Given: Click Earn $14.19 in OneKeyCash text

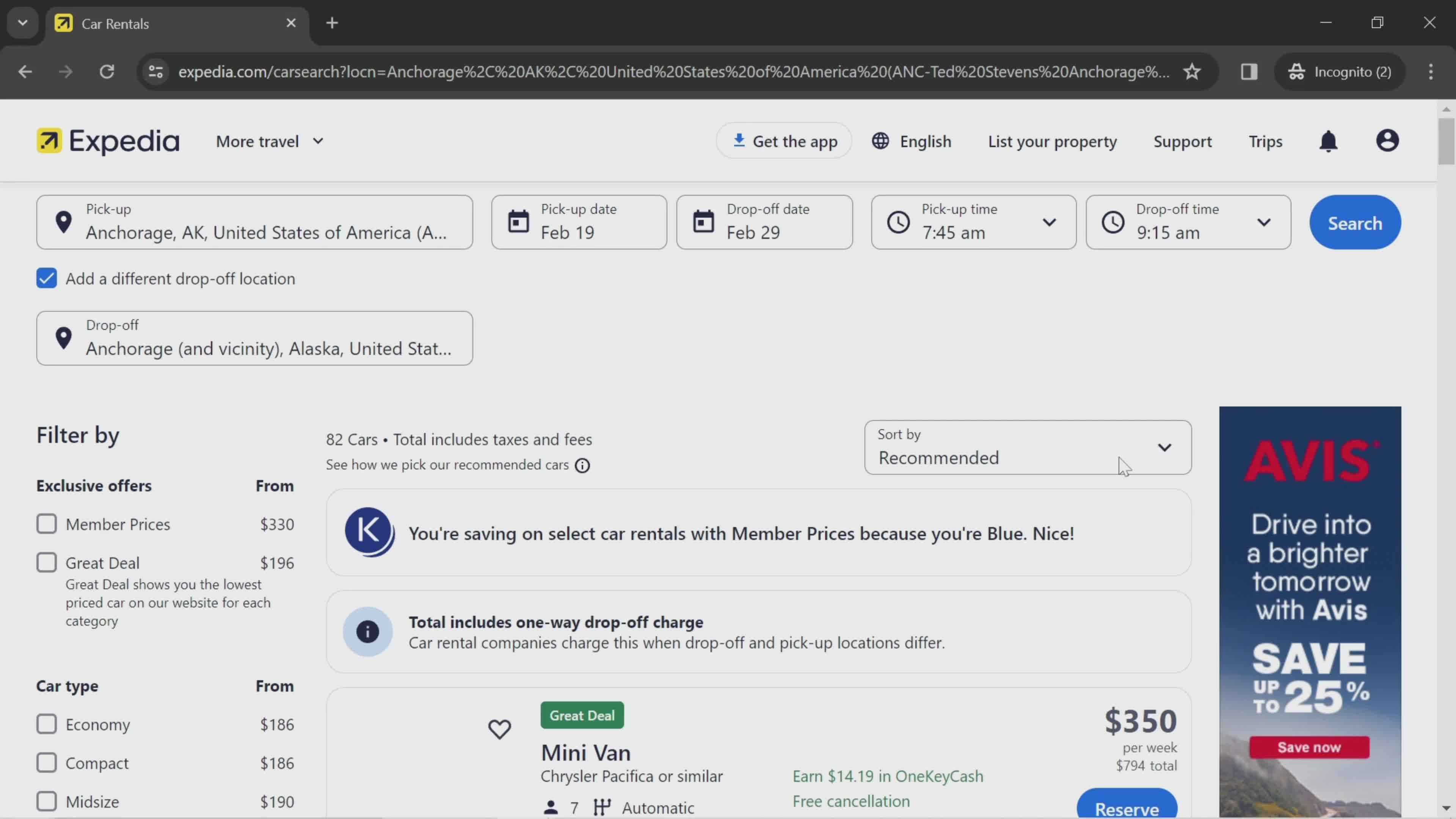Looking at the screenshot, I should click(887, 776).
